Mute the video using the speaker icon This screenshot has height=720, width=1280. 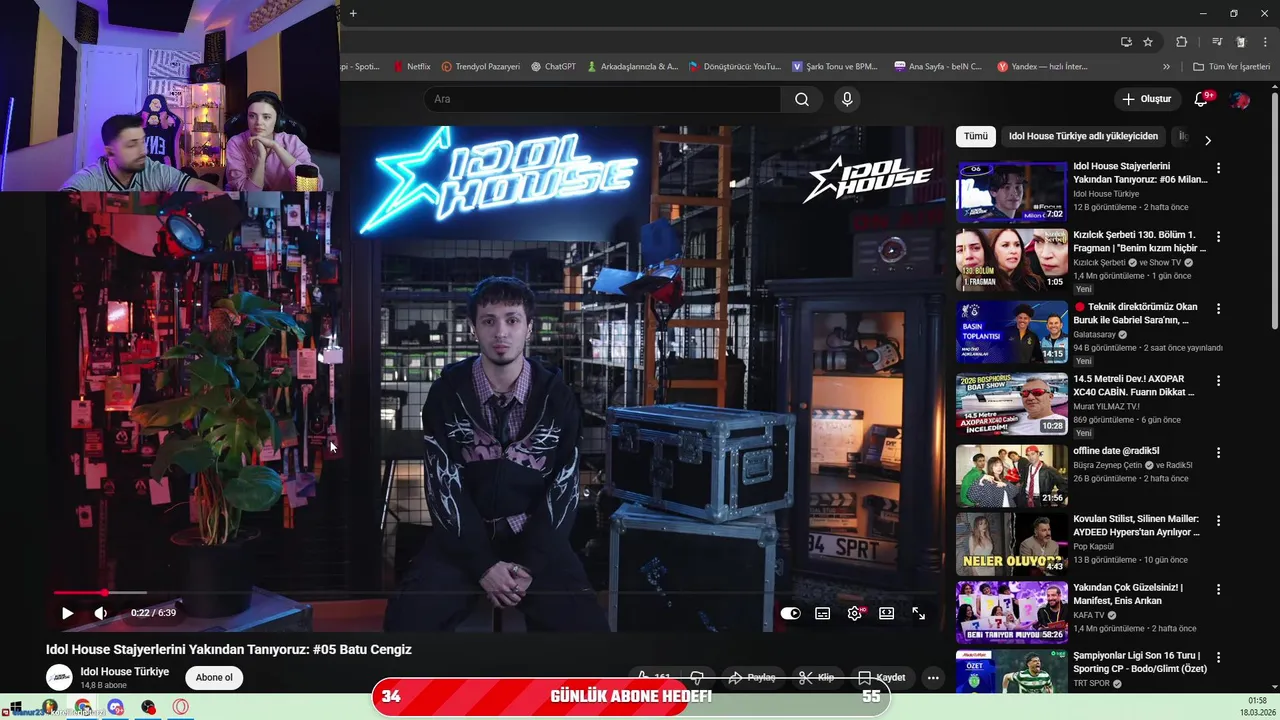coord(100,613)
